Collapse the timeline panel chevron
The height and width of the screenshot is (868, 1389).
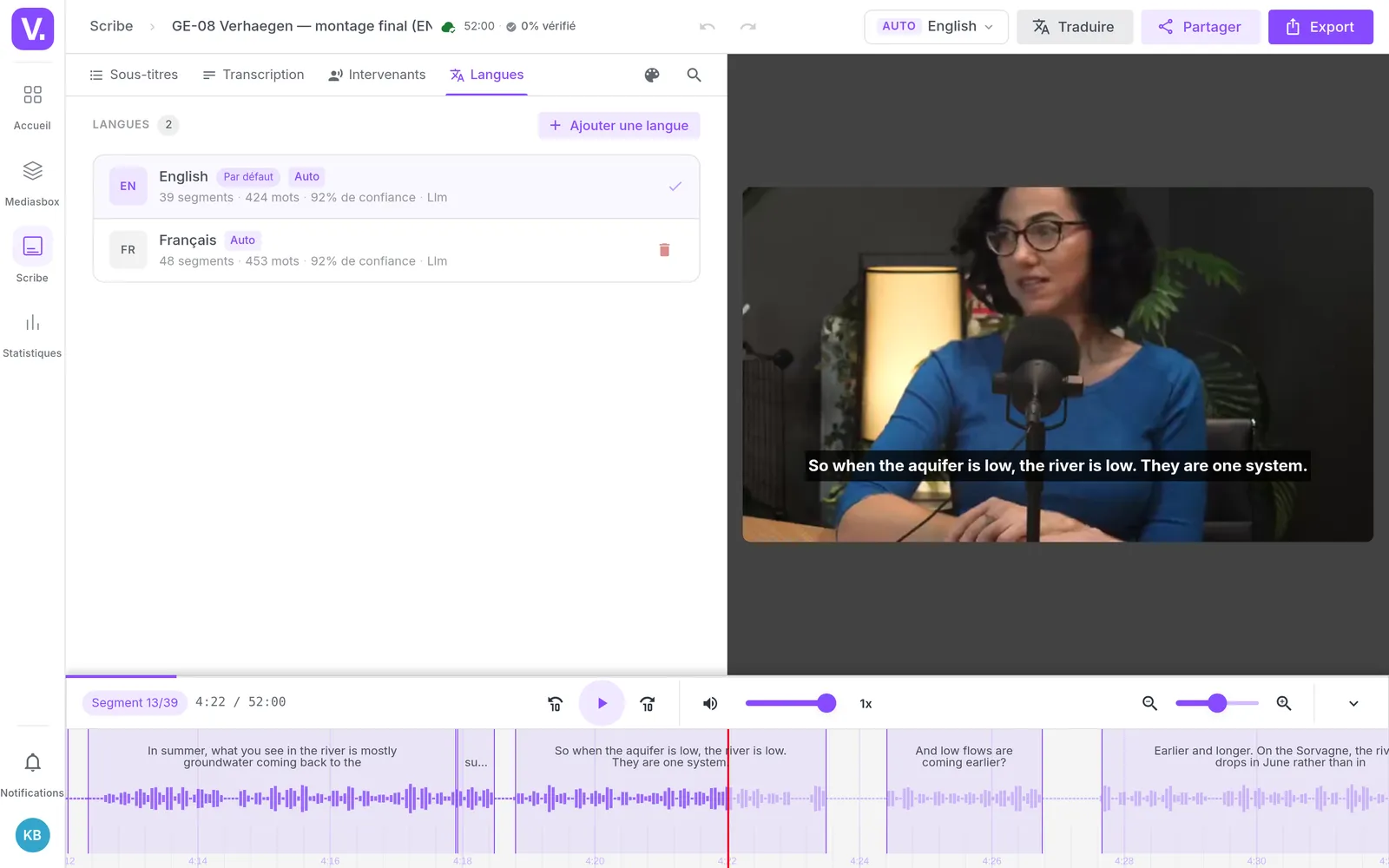coord(1353,703)
